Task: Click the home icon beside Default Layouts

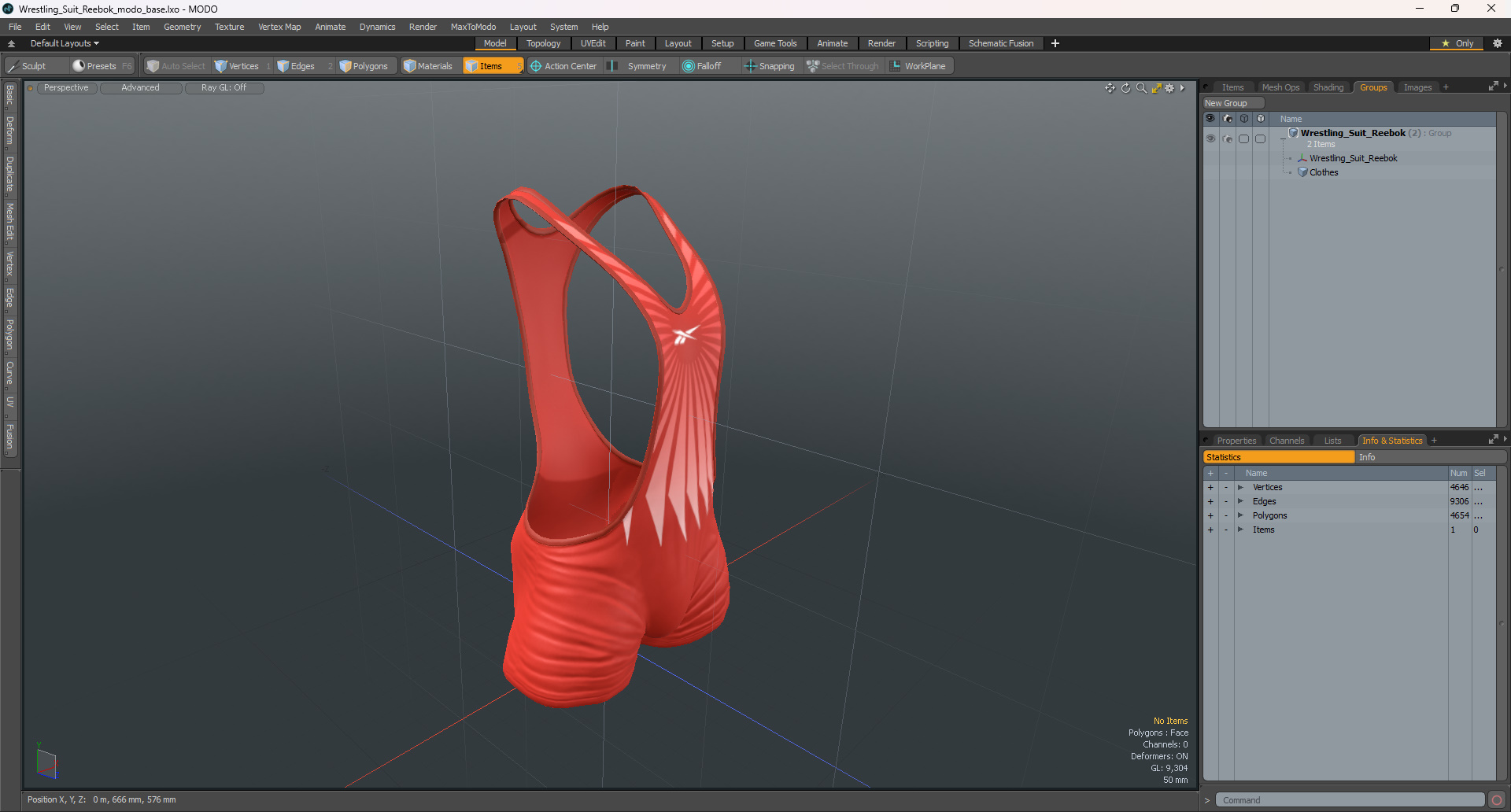Action: pos(11,43)
